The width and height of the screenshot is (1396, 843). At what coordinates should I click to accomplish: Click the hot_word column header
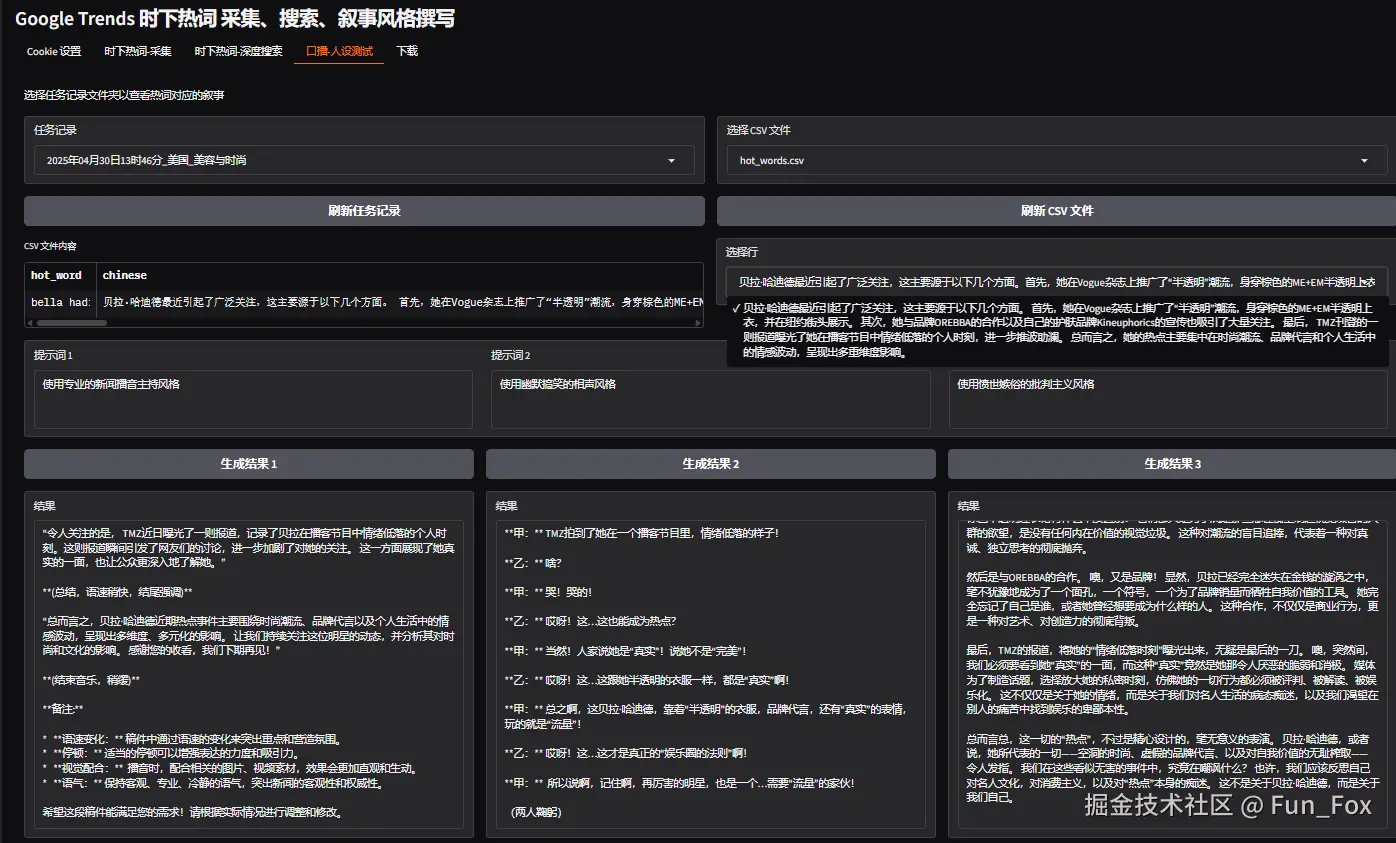tap(60, 275)
